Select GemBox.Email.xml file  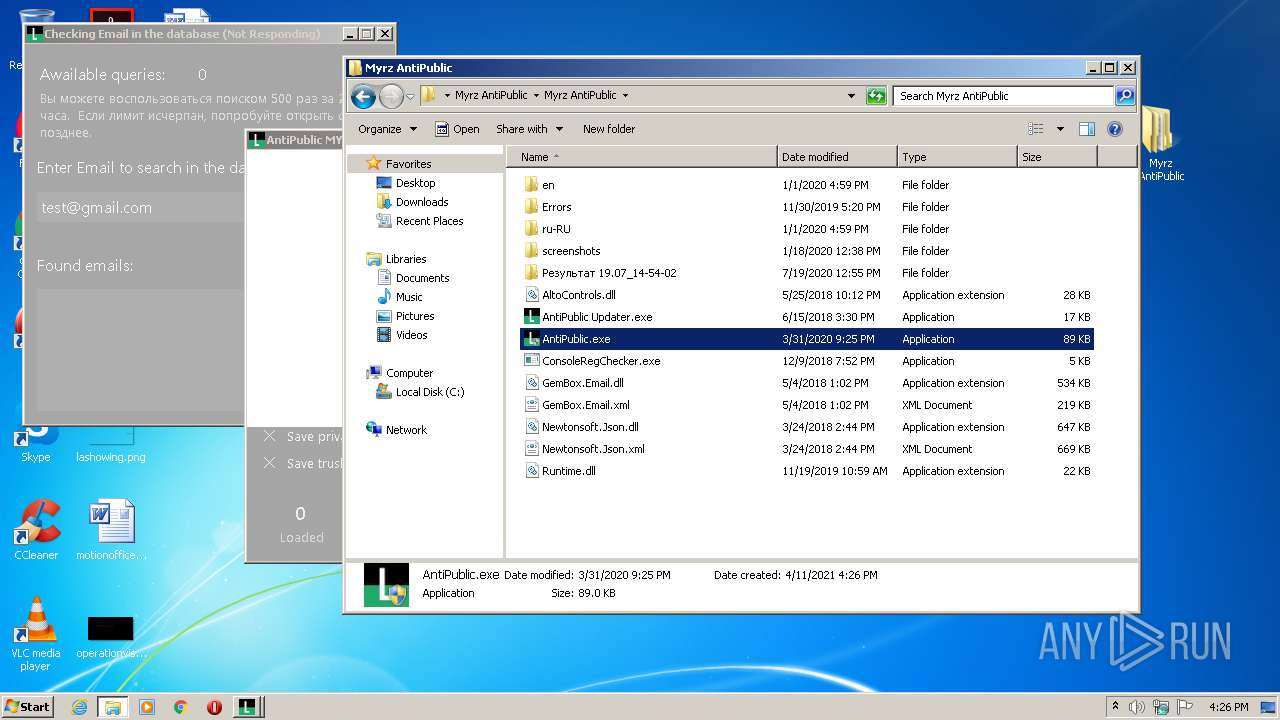(585, 405)
